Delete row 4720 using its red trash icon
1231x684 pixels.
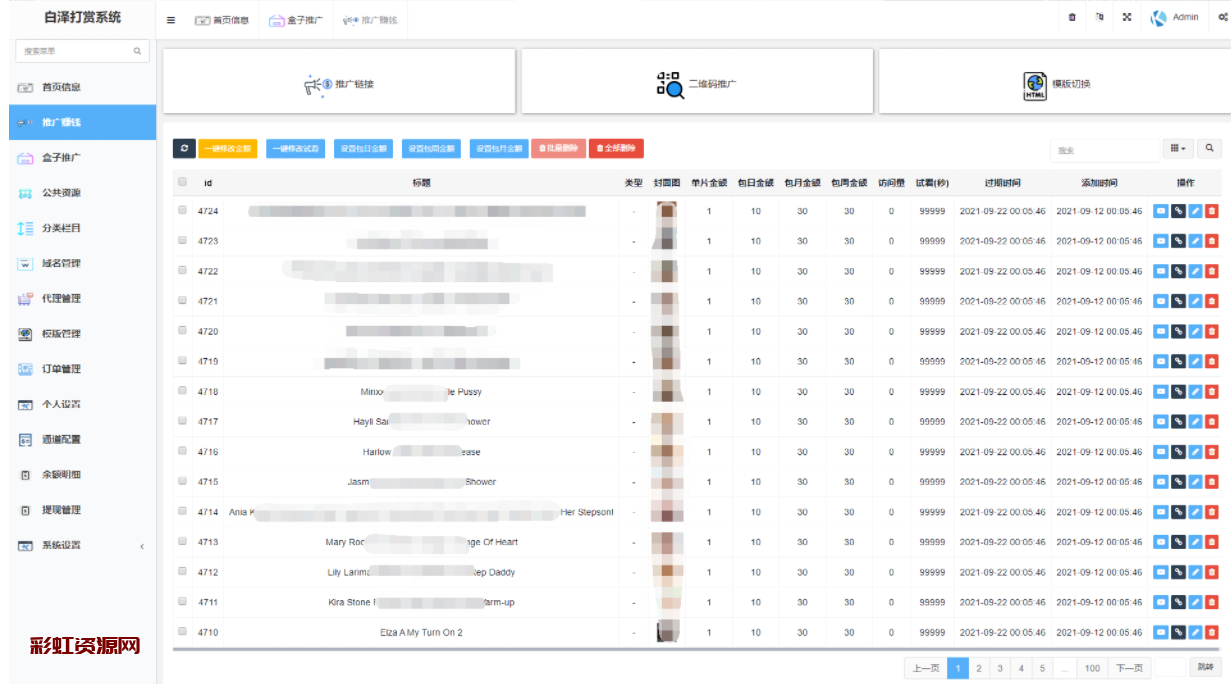click(x=1211, y=331)
